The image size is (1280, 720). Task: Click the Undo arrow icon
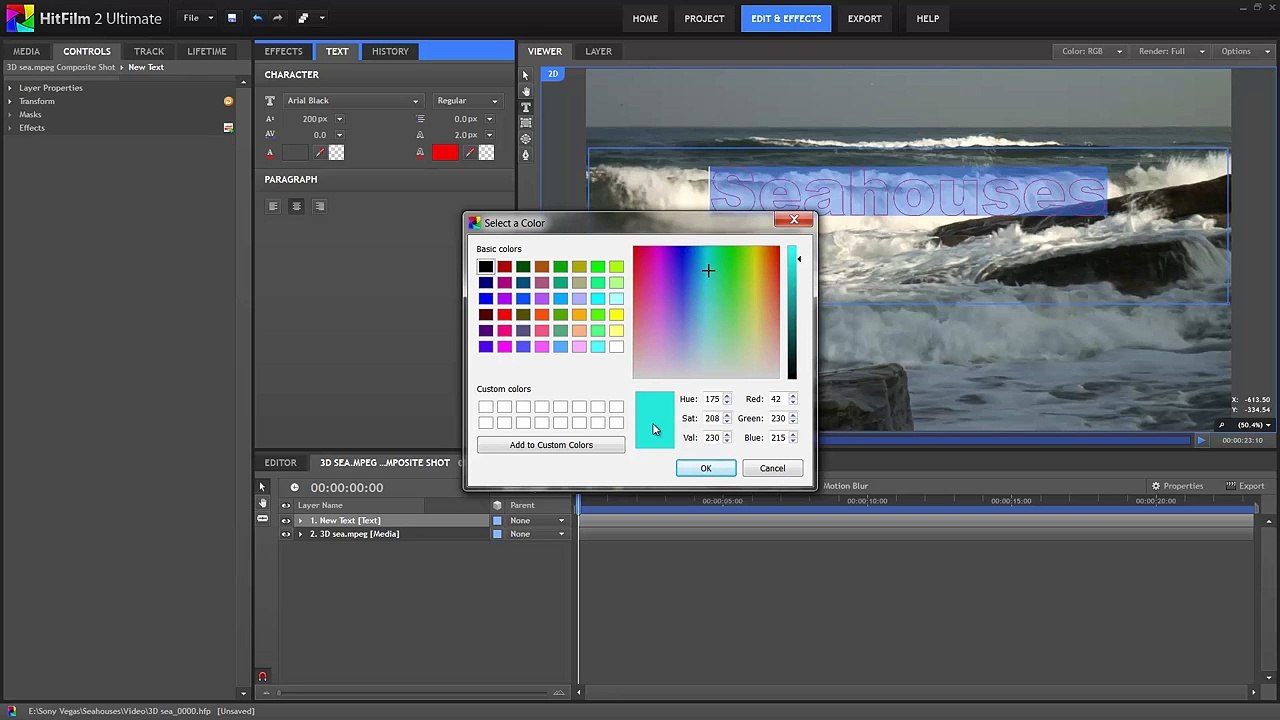coord(257,18)
